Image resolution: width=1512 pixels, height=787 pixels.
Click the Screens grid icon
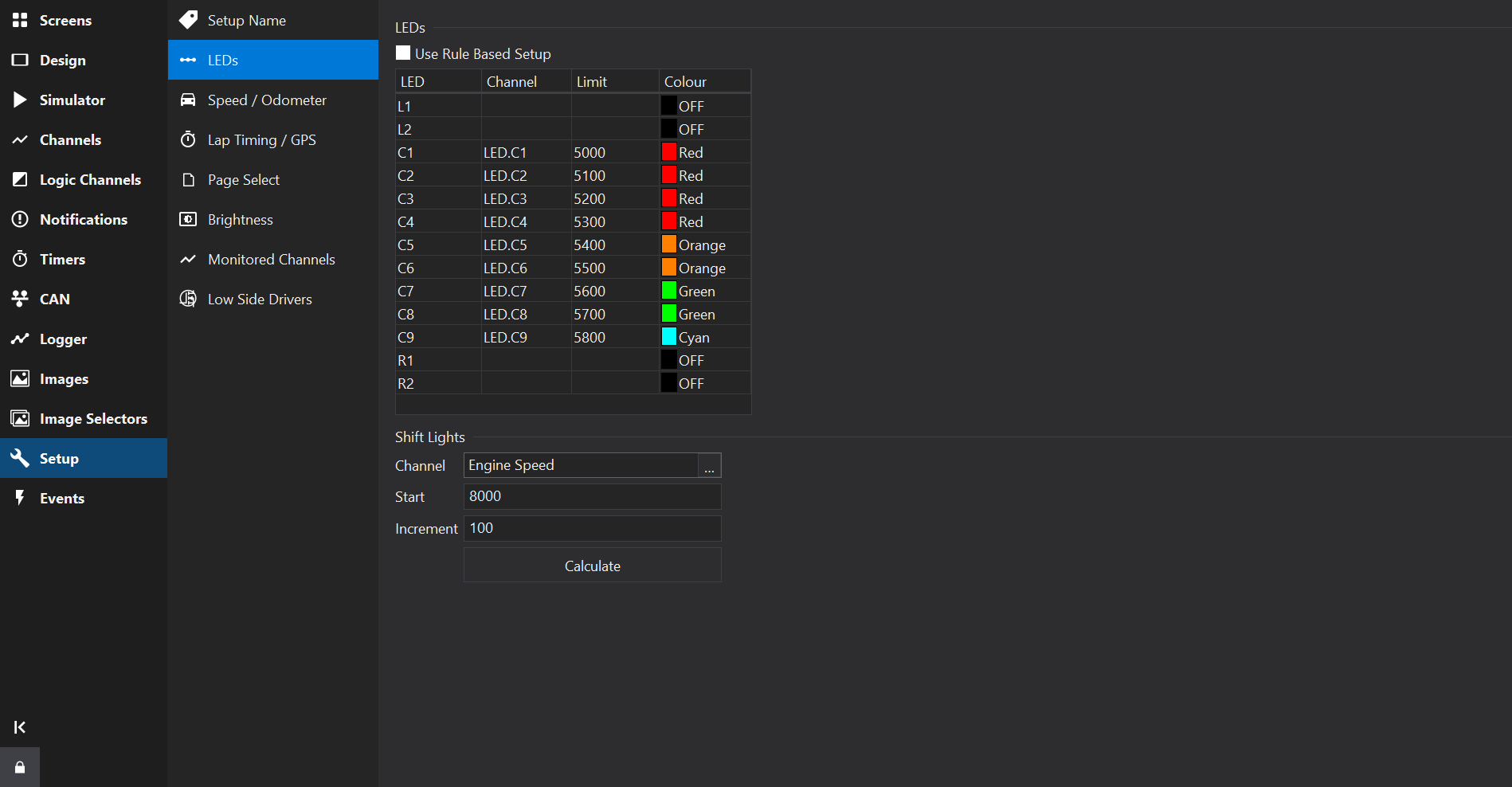20,20
